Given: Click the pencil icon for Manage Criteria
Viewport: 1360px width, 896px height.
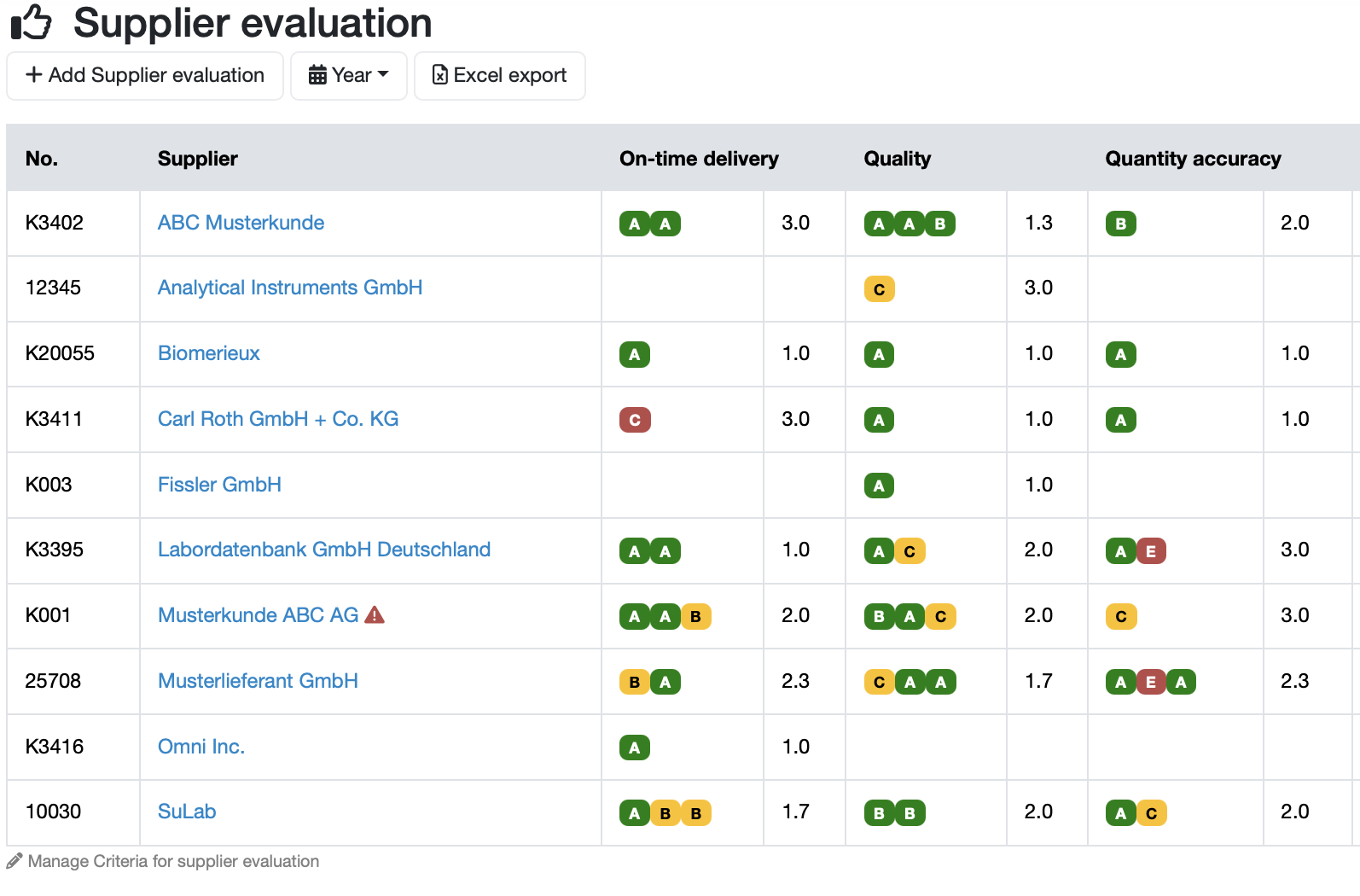Looking at the screenshot, I should [15, 861].
